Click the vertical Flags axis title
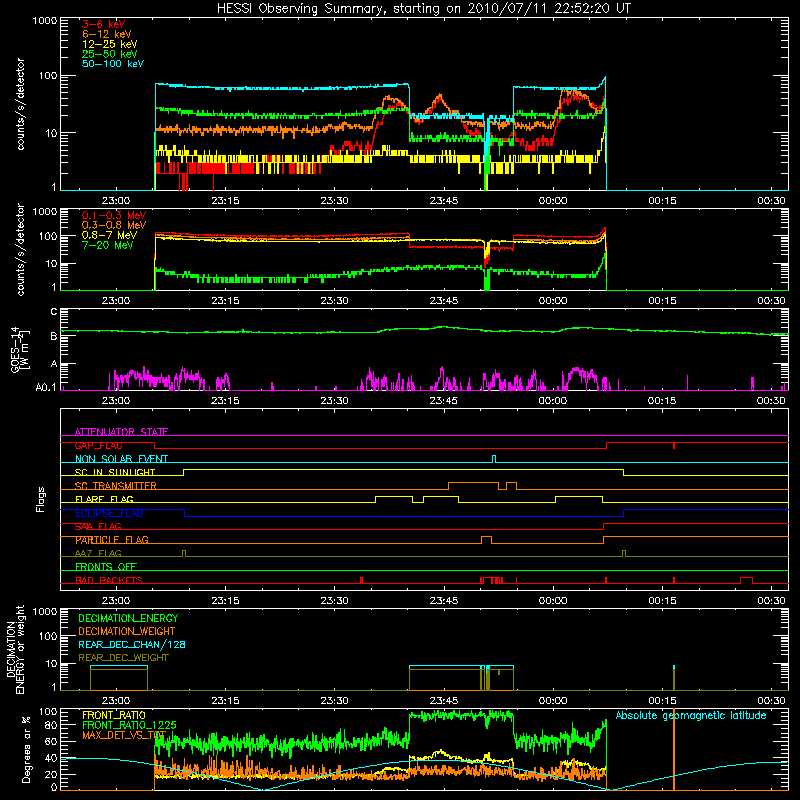Image resolution: width=800 pixels, height=800 pixels. pos(41,499)
